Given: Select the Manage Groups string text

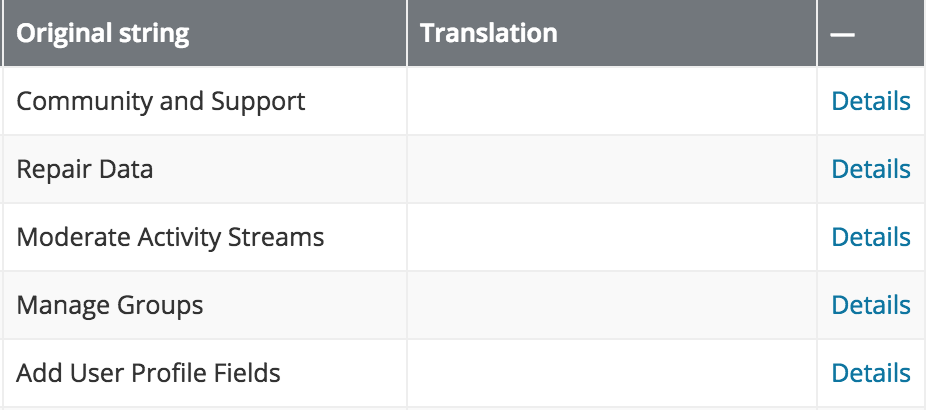Looking at the screenshot, I should coord(109,306).
